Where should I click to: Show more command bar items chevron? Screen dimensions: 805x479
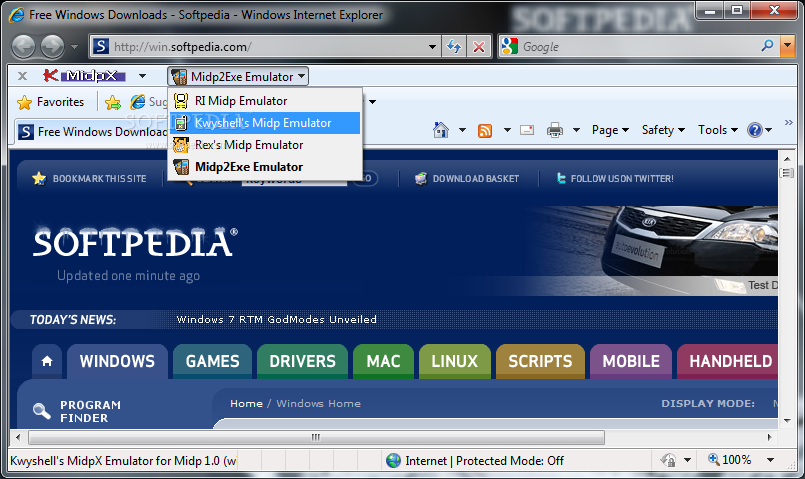tap(789, 122)
